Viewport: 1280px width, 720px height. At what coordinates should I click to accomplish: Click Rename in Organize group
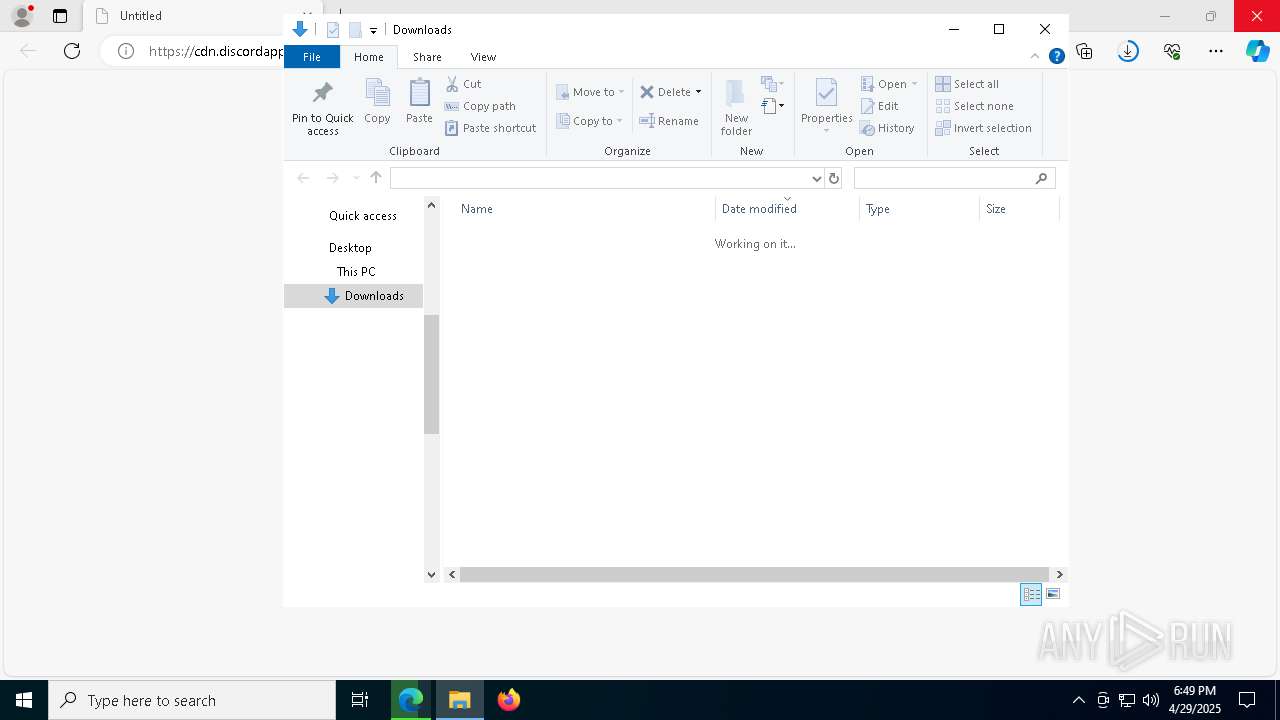point(669,121)
